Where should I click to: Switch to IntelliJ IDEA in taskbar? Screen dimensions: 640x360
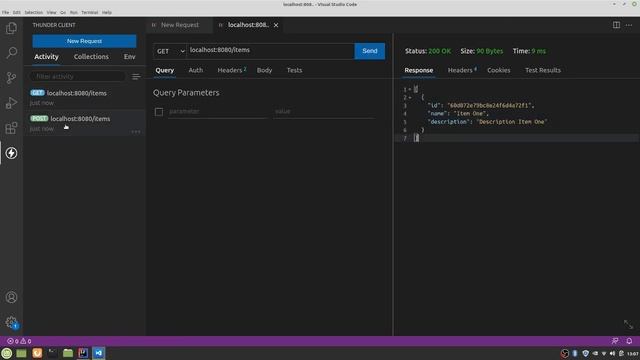pos(83,353)
